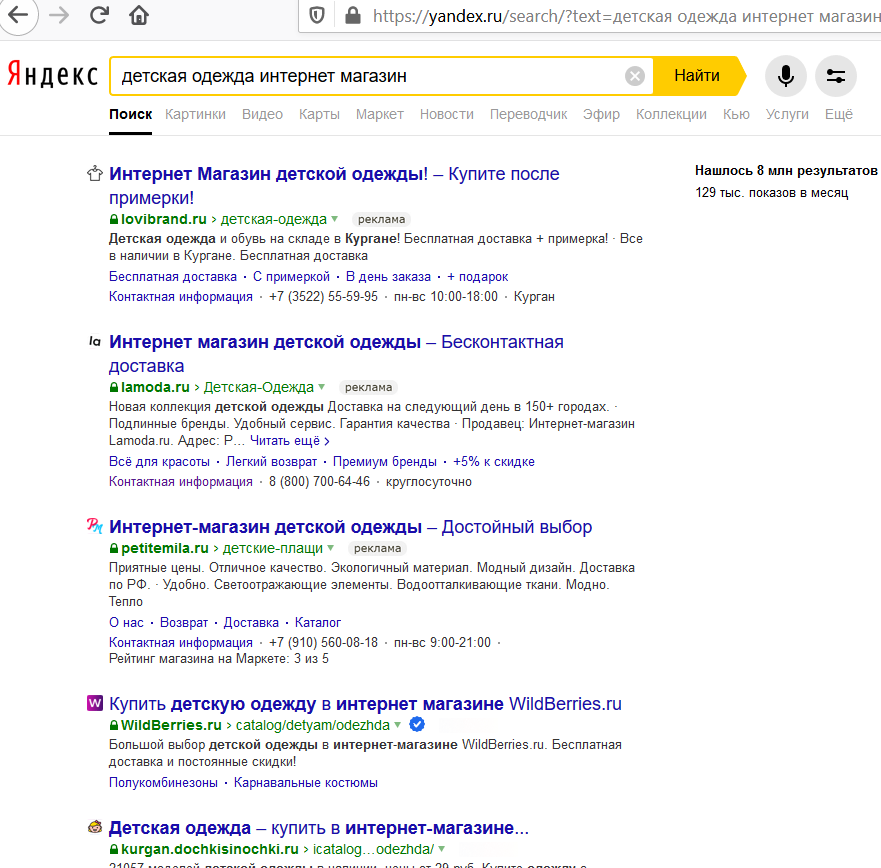Screen dimensions: 881x868
Task: Switch to the Карты tab
Action: click(319, 114)
